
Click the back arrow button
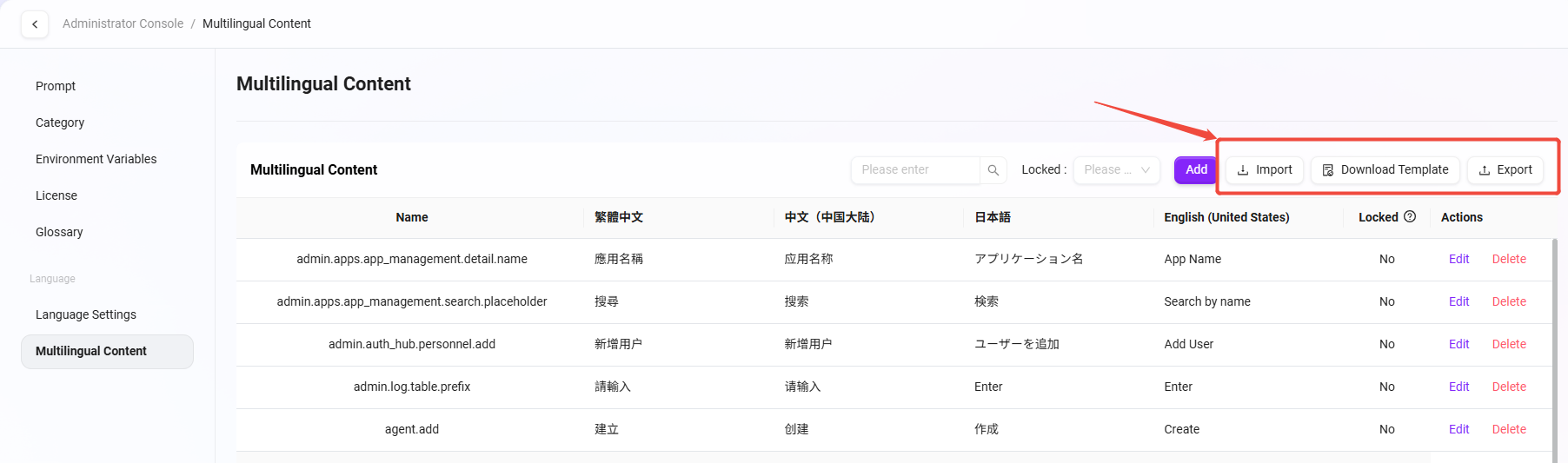click(x=35, y=24)
